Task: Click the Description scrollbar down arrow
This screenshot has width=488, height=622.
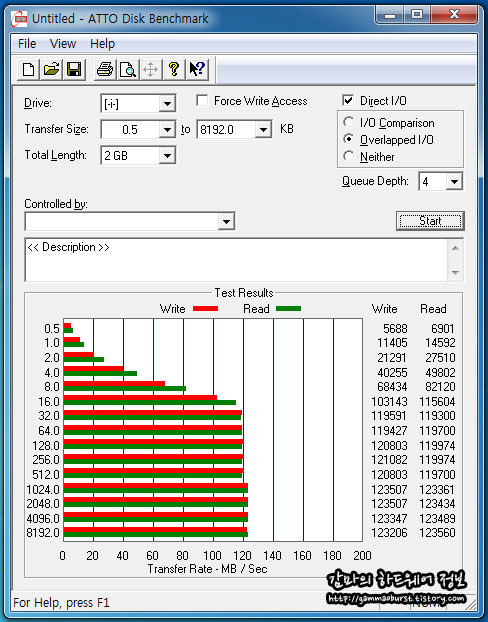Action: tap(455, 273)
